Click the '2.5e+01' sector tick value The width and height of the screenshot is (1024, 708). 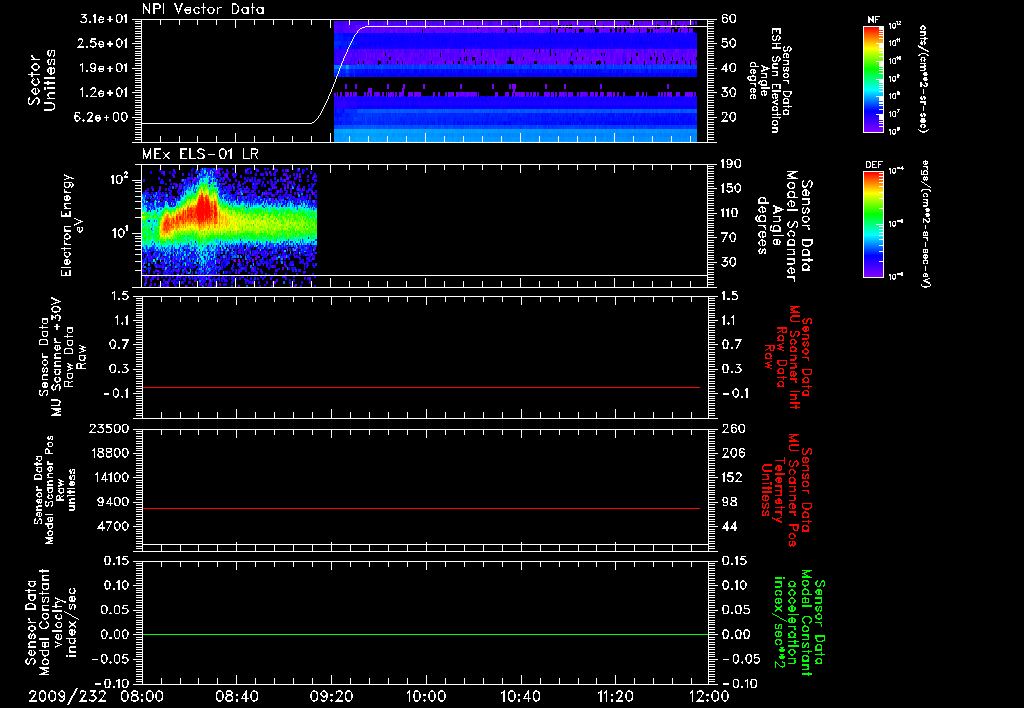tap(104, 43)
